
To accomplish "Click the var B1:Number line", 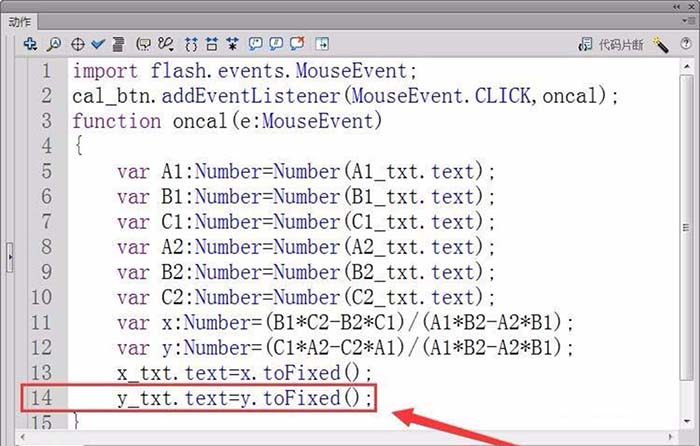I will pyautogui.click(x=306, y=197).
